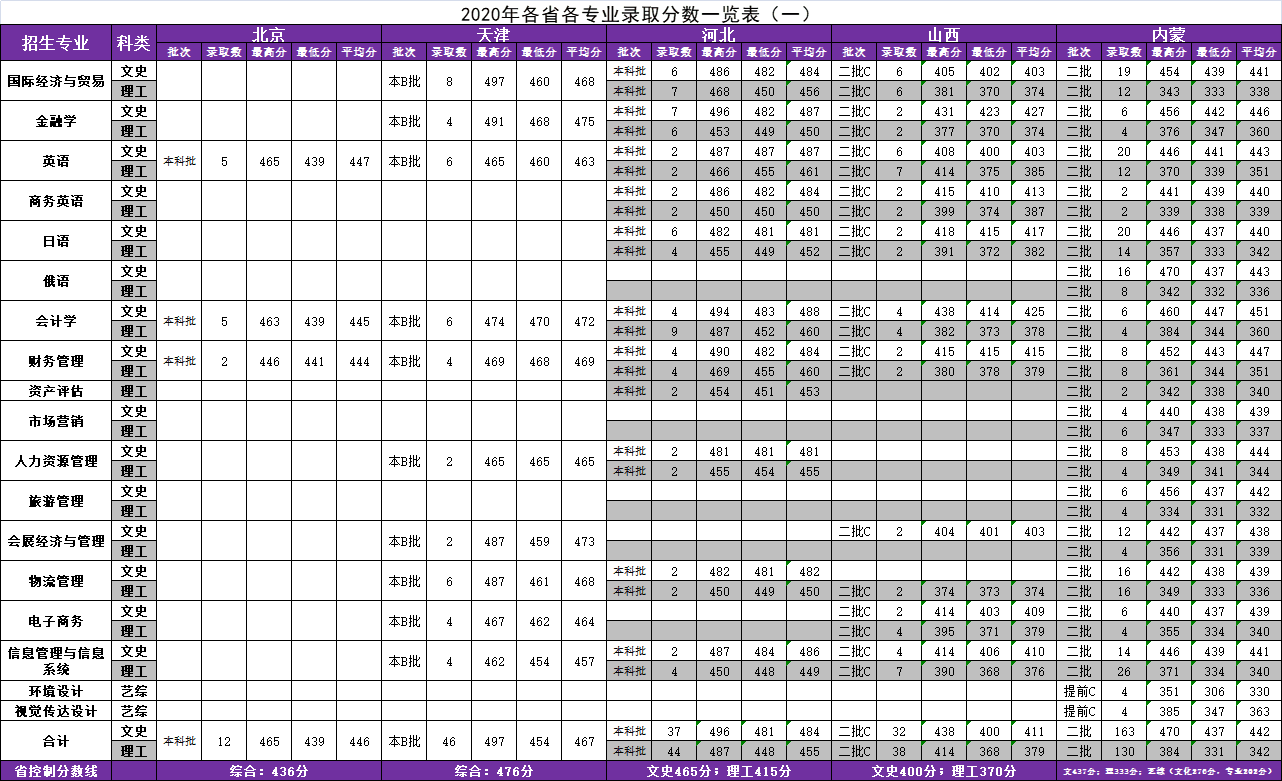This screenshot has height=781, width=1282.
Task: Click 山西 录取数 38 in 合计 理工 row
Action: pos(899,751)
